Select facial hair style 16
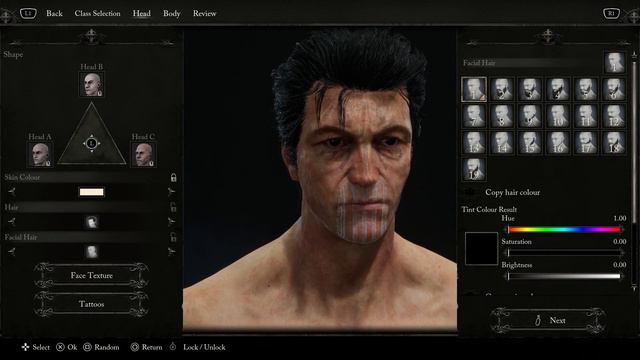Screen dimensions: 640x360 [558, 143]
